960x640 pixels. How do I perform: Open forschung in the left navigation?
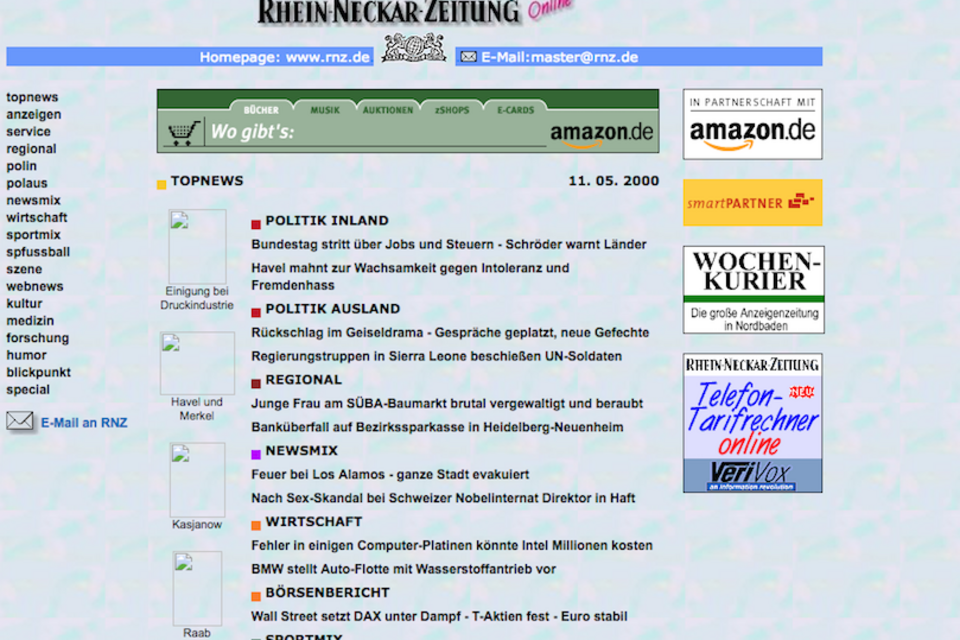(37, 337)
